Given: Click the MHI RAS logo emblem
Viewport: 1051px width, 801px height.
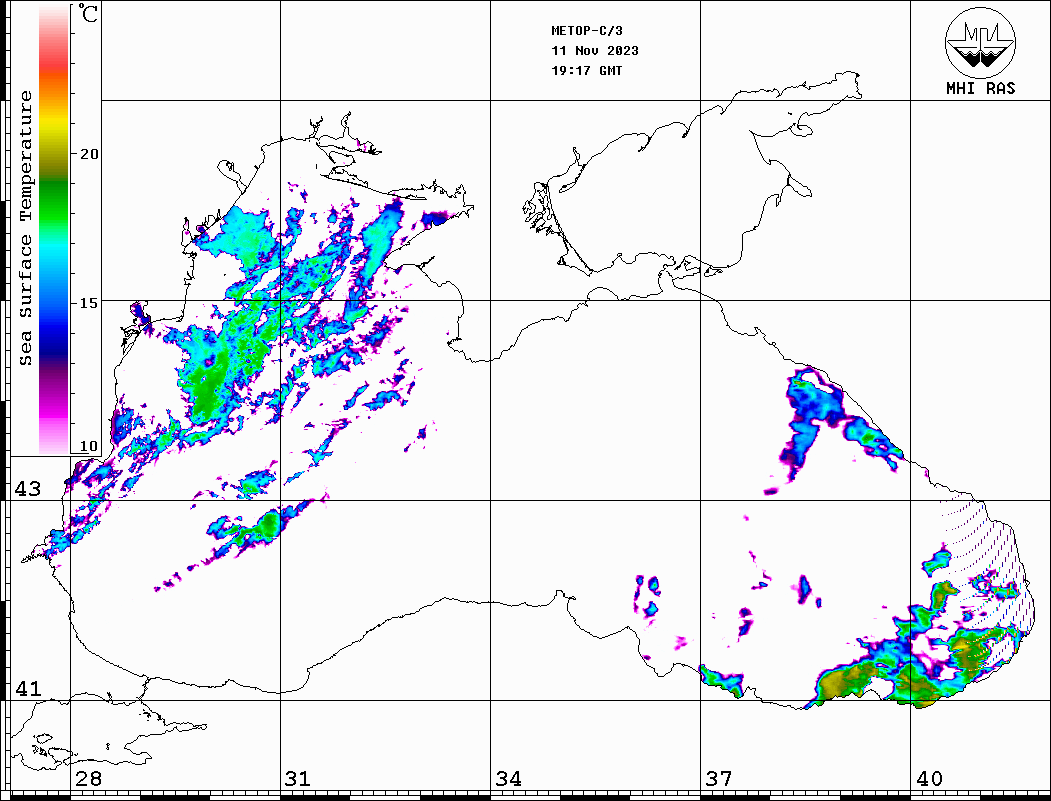Looking at the screenshot, I should point(980,42).
